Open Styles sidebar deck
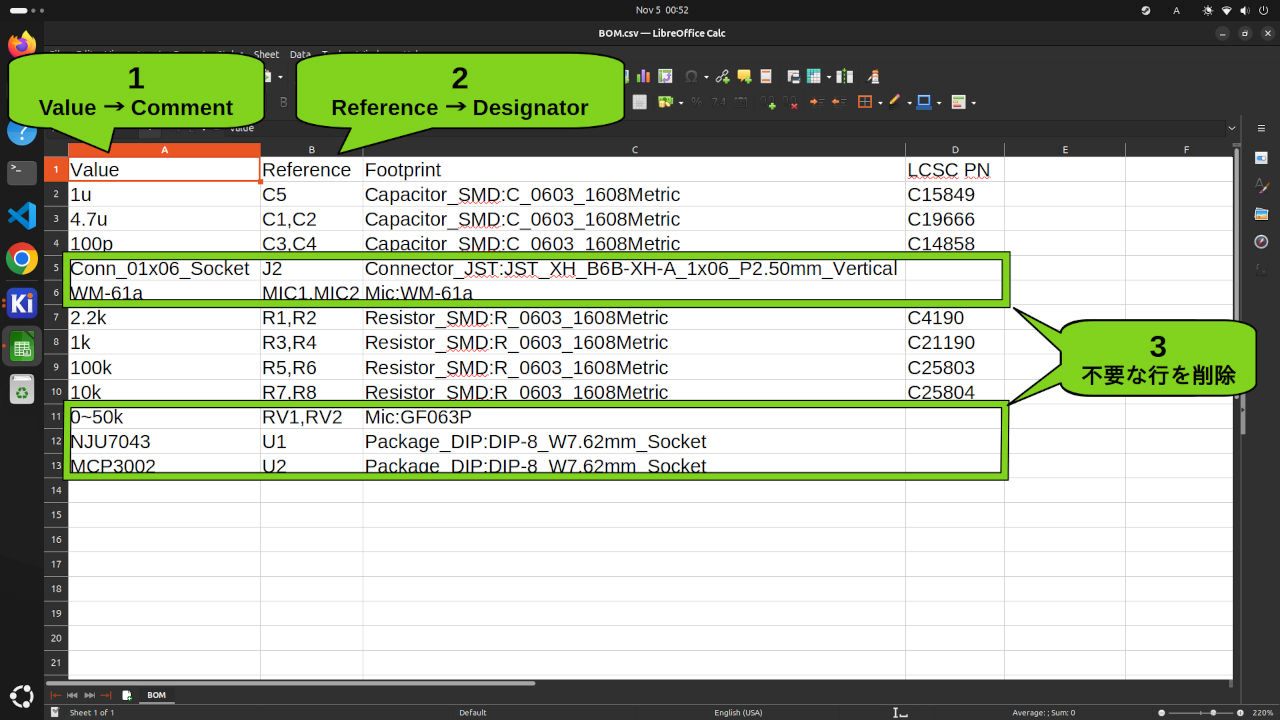Viewport: 1280px width, 720px height. (1261, 186)
